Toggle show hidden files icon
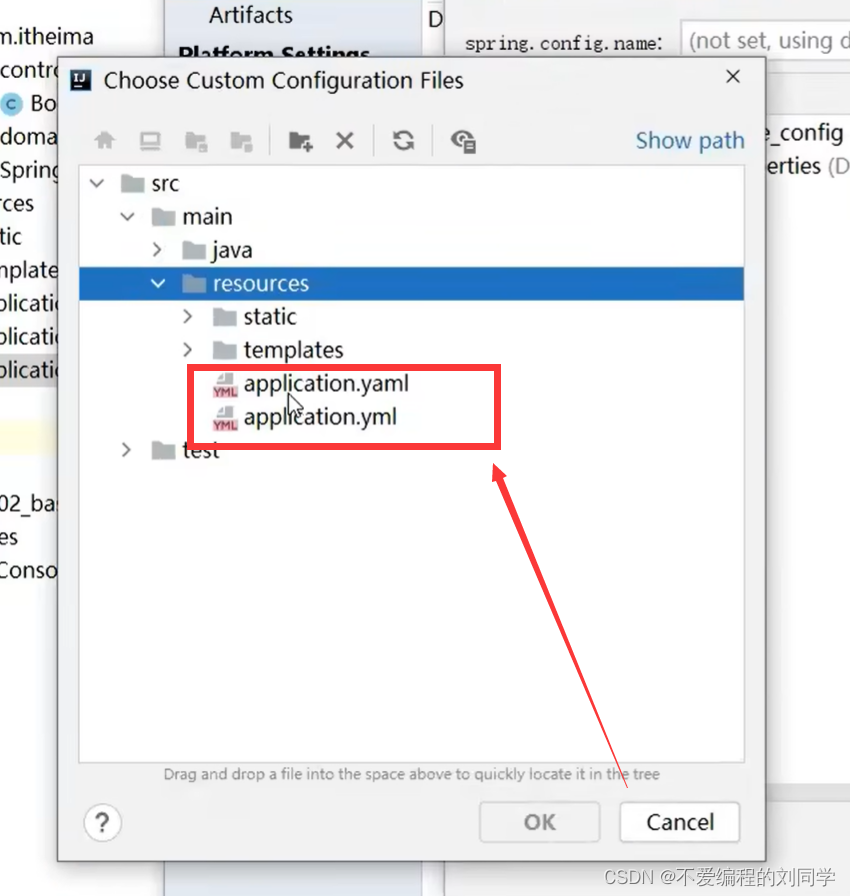 click(x=462, y=140)
